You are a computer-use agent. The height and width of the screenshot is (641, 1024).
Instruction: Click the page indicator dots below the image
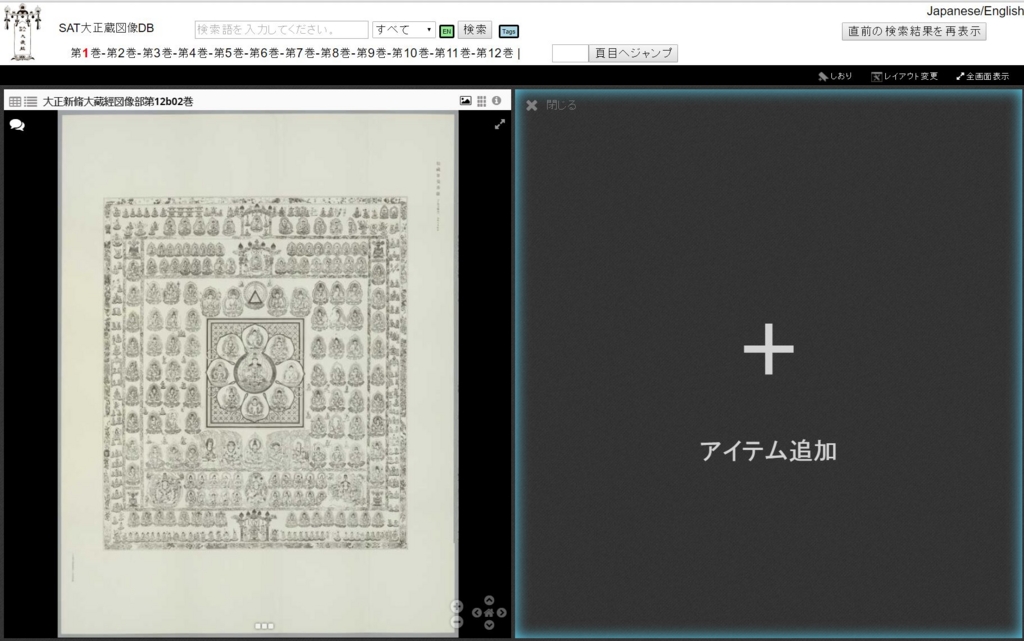pyautogui.click(x=264, y=626)
